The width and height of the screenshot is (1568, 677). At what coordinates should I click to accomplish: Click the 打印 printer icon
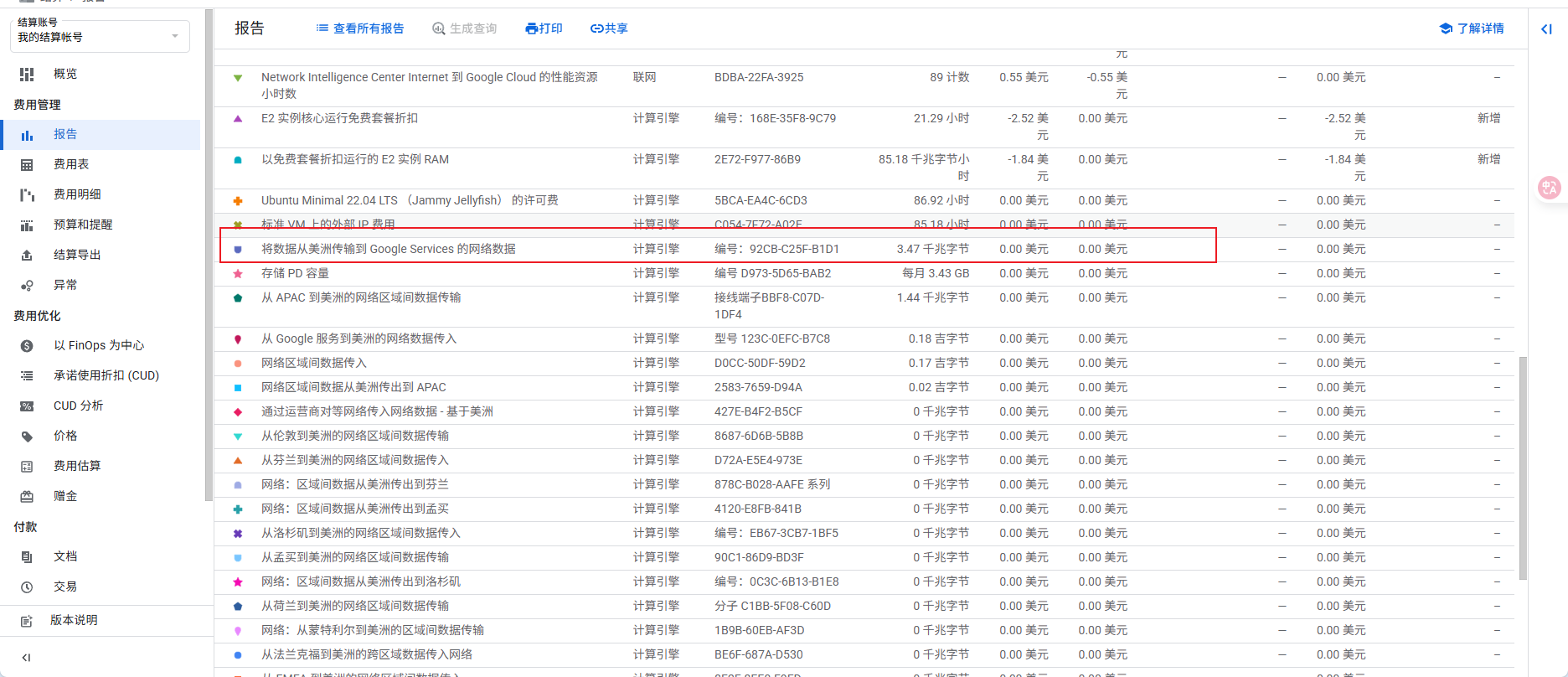pos(531,28)
